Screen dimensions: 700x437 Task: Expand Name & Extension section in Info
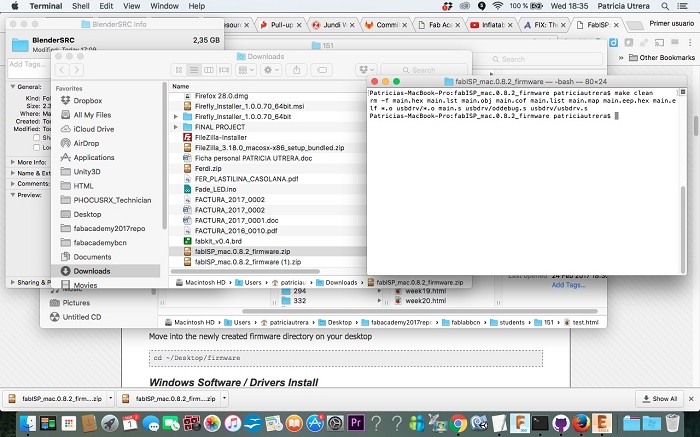click(x=12, y=173)
